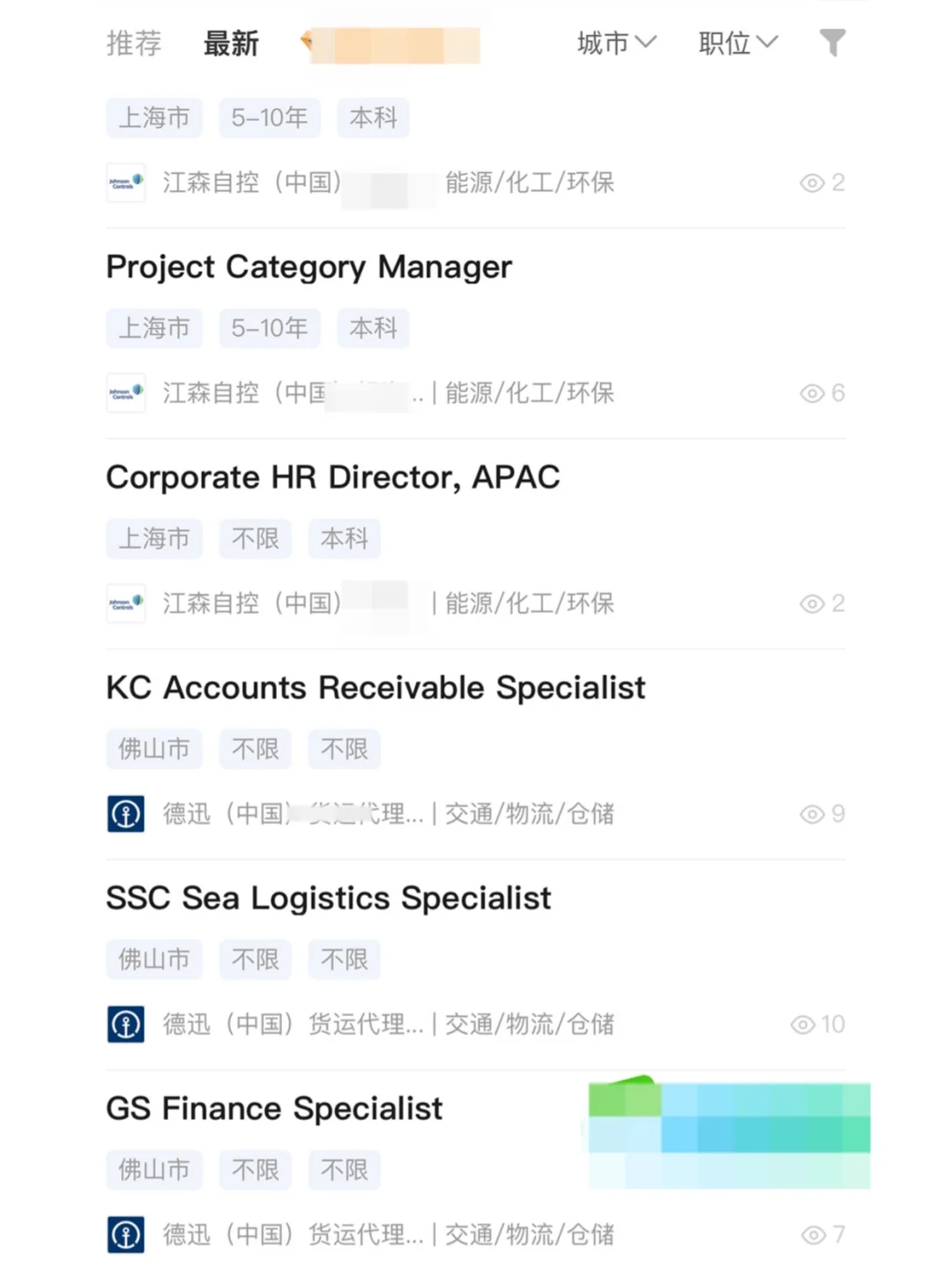Click the eye view-count icon showing 10
Image resolution: width=952 pixels, height=1270 pixels.
click(802, 1024)
